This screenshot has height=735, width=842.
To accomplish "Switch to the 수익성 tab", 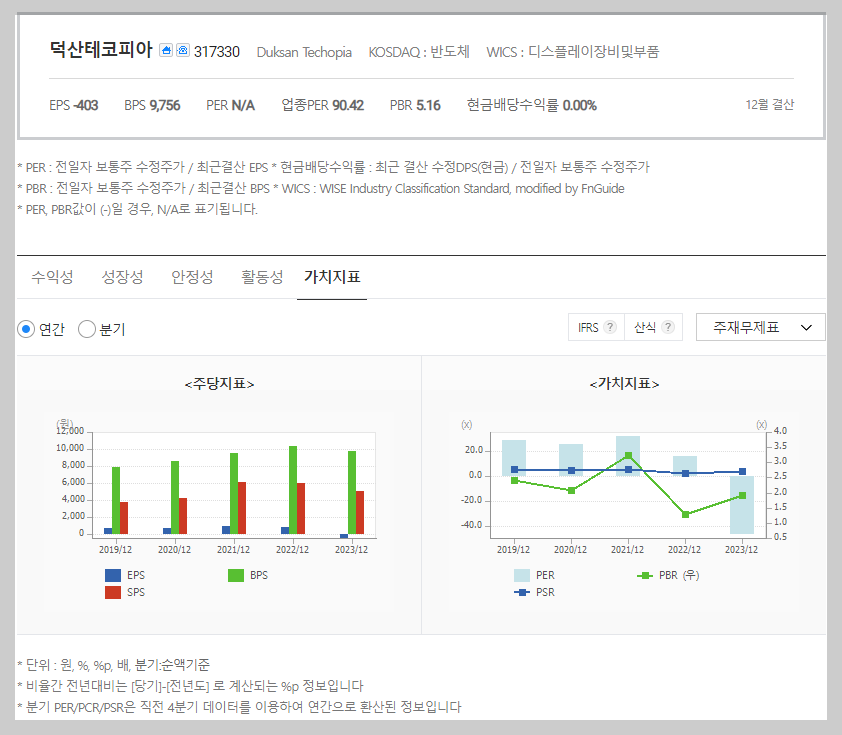I will tap(52, 277).
